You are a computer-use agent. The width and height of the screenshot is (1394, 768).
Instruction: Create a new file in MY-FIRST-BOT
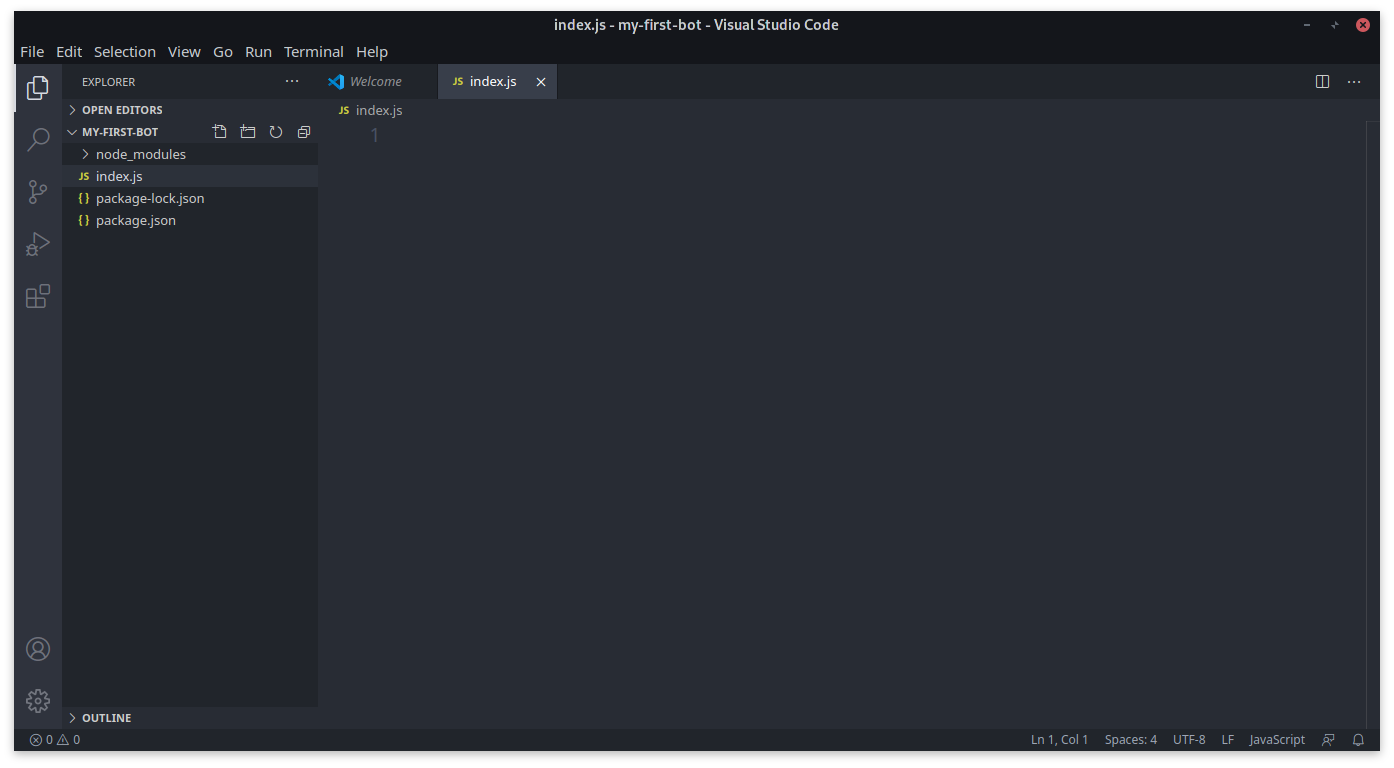[x=220, y=132]
